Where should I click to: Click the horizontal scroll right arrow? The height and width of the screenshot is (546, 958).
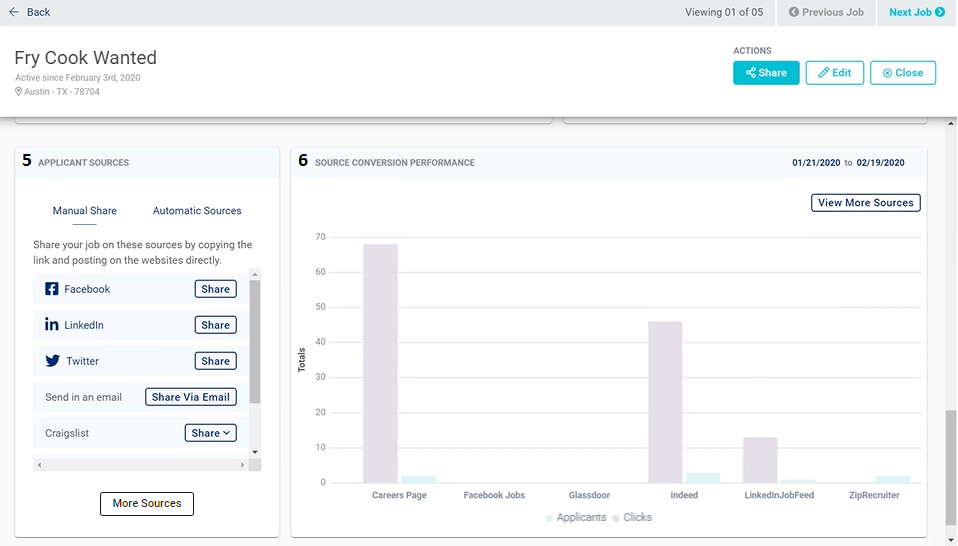pos(243,465)
